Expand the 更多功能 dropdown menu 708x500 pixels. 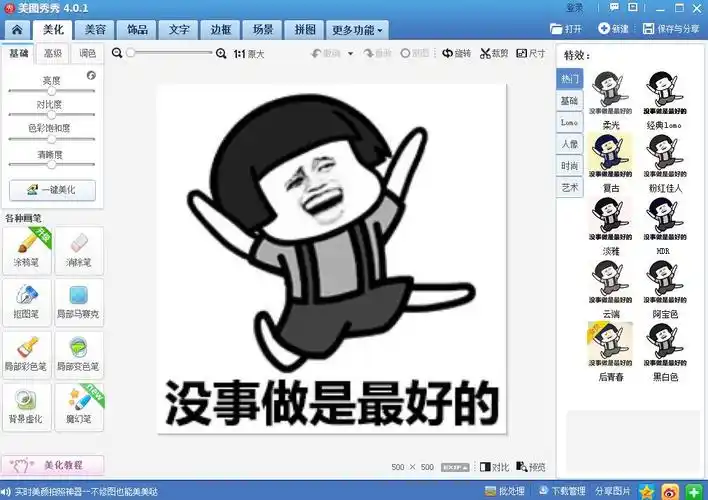pos(357,30)
